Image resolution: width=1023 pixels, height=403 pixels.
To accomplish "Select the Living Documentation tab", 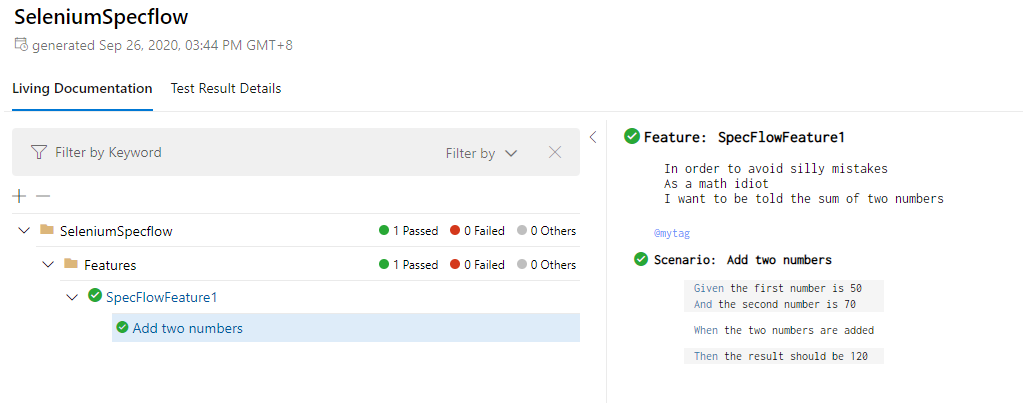I will click(82, 89).
